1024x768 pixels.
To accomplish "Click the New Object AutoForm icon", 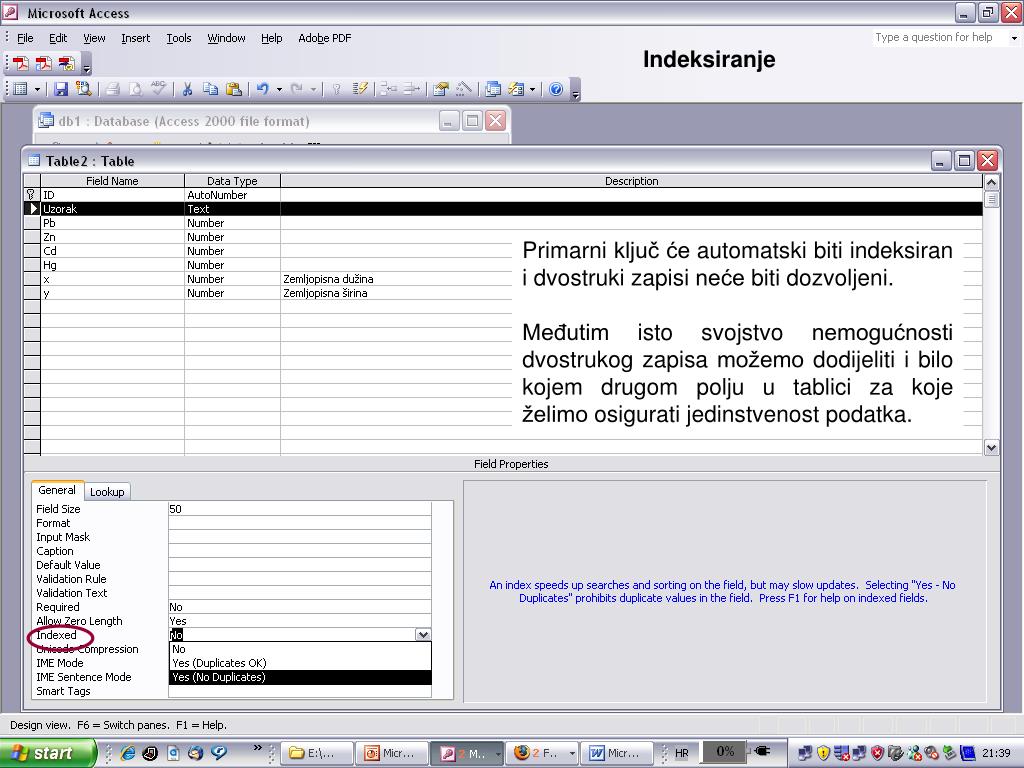I will [516, 89].
